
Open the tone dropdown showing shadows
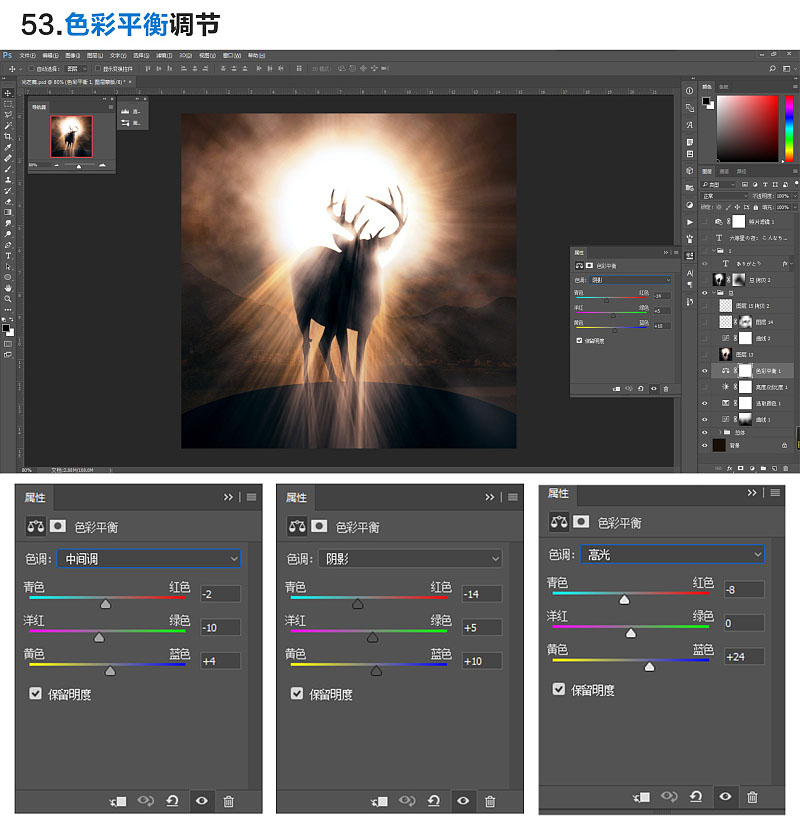tap(410, 559)
